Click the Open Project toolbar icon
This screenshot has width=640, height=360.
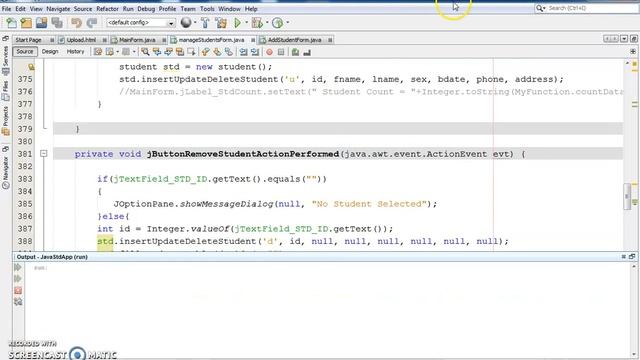pos(42,23)
